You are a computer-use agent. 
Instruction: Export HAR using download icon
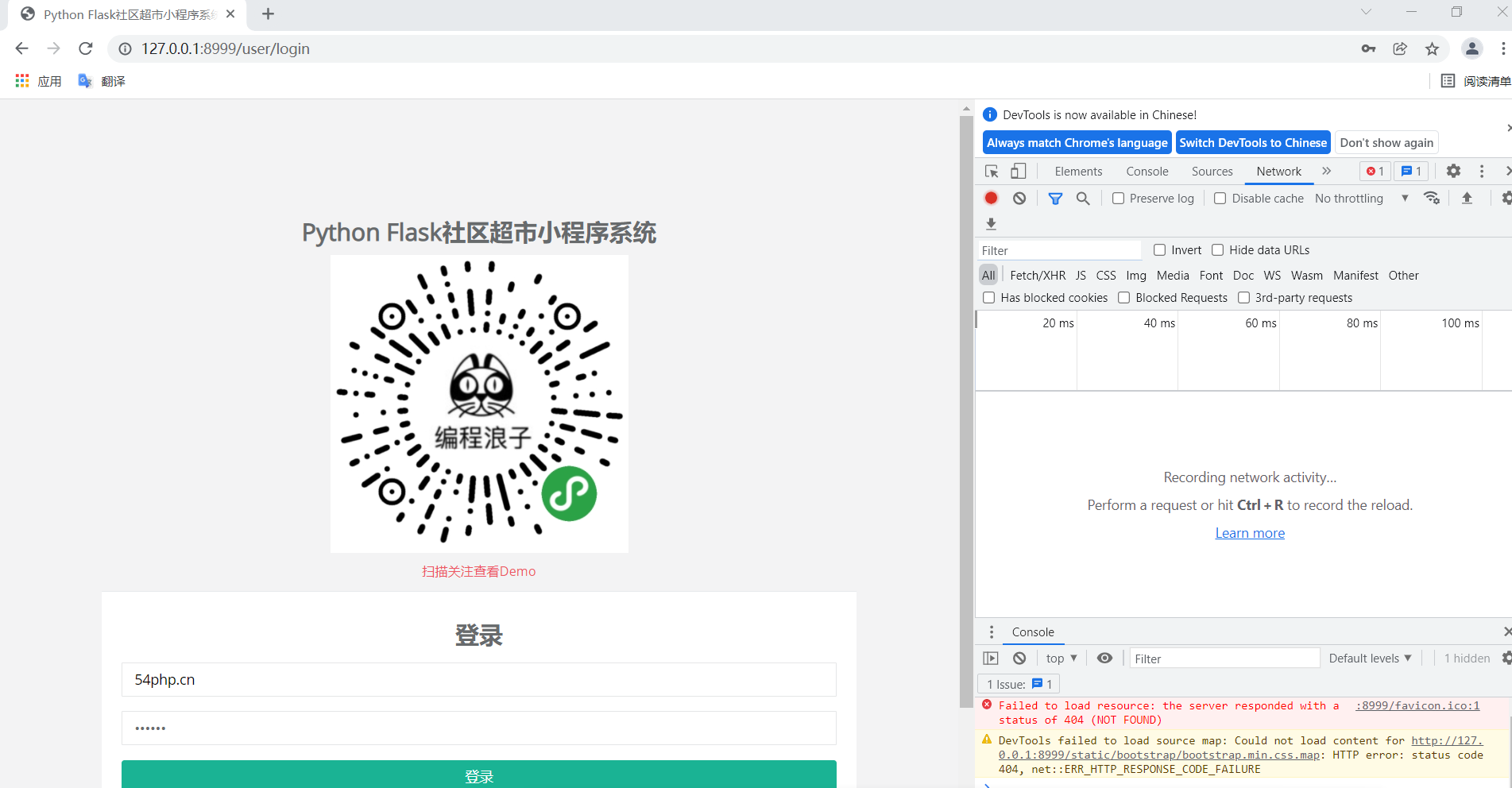point(991,224)
